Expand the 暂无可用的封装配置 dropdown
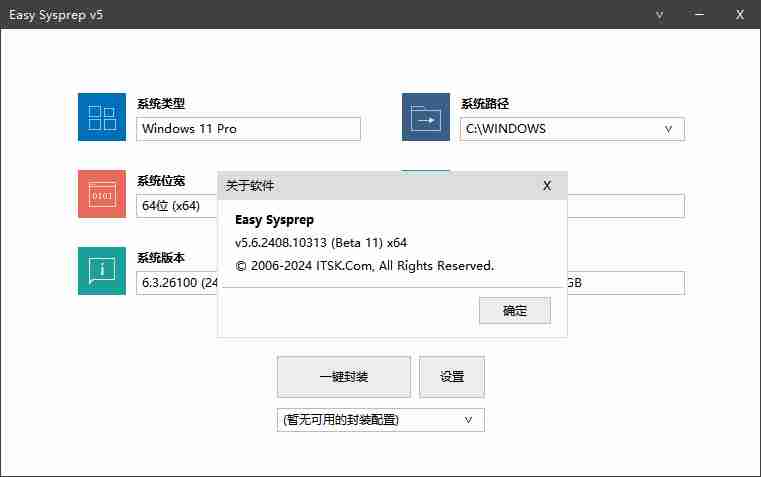 tap(468, 420)
